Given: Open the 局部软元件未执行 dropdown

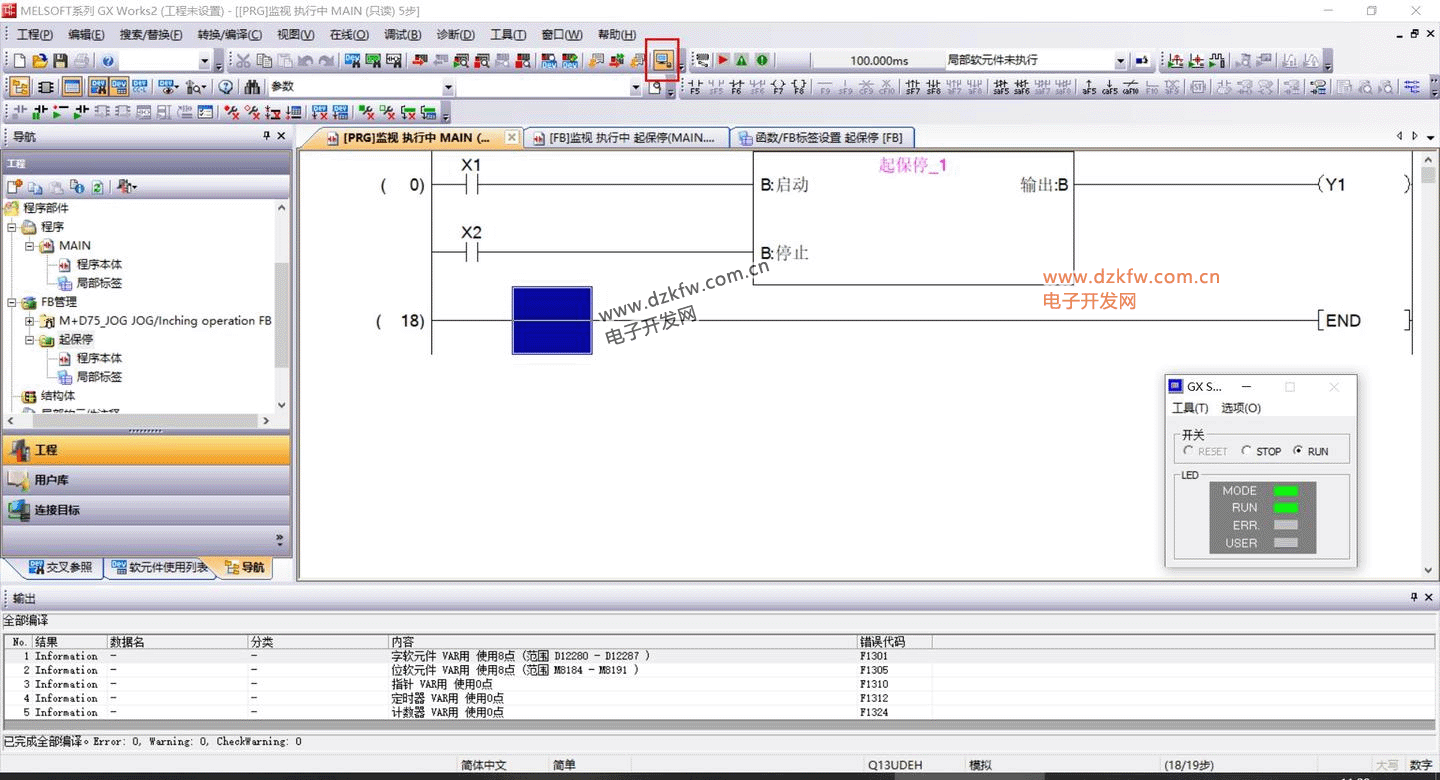Looking at the screenshot, I should 1120,61.
